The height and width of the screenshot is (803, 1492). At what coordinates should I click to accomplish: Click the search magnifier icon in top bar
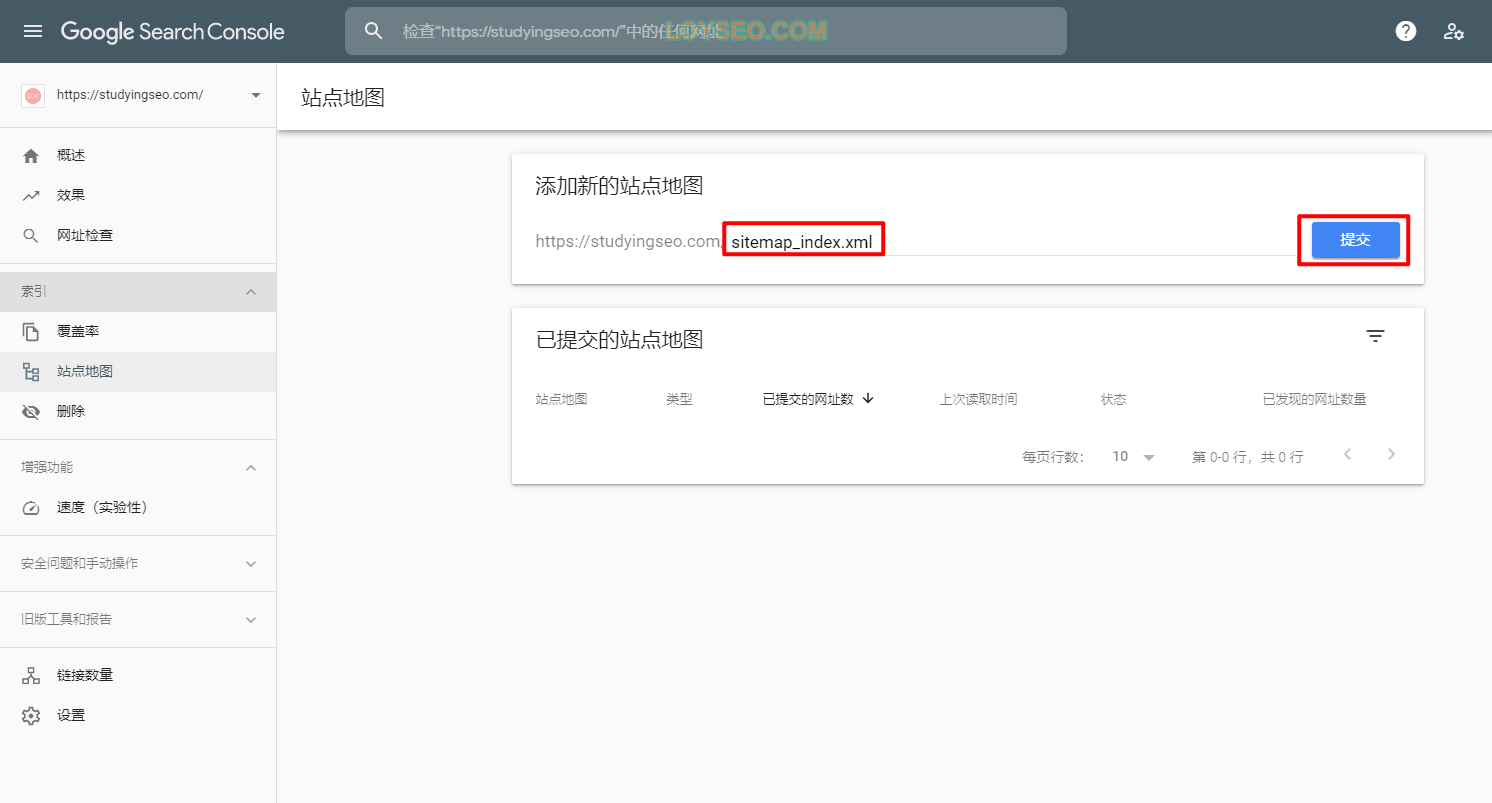coord(374,31)
